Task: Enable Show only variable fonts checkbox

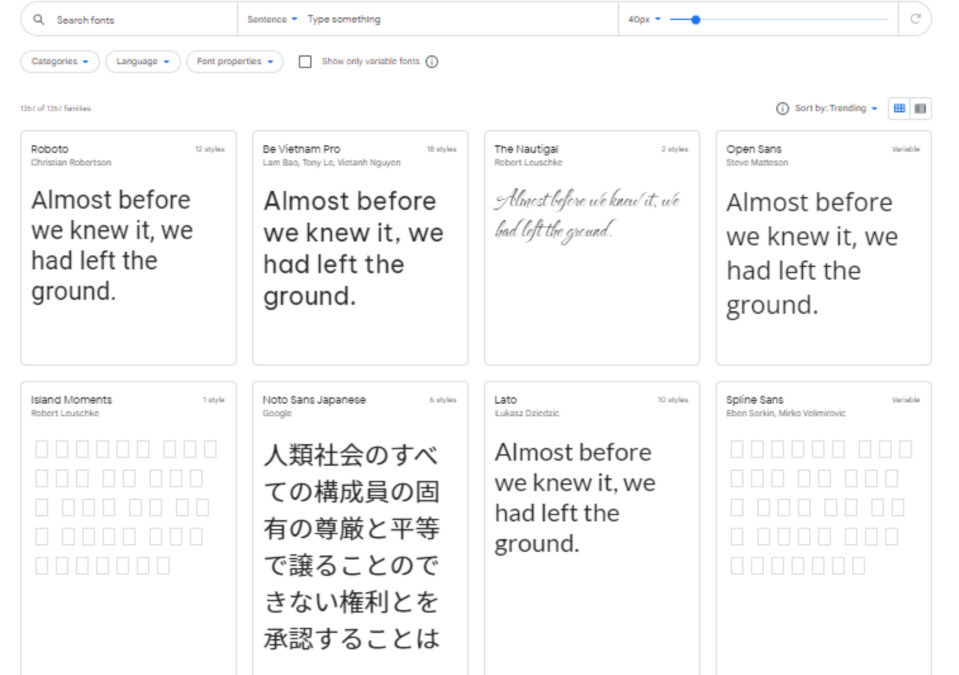Action: (305, 62)
